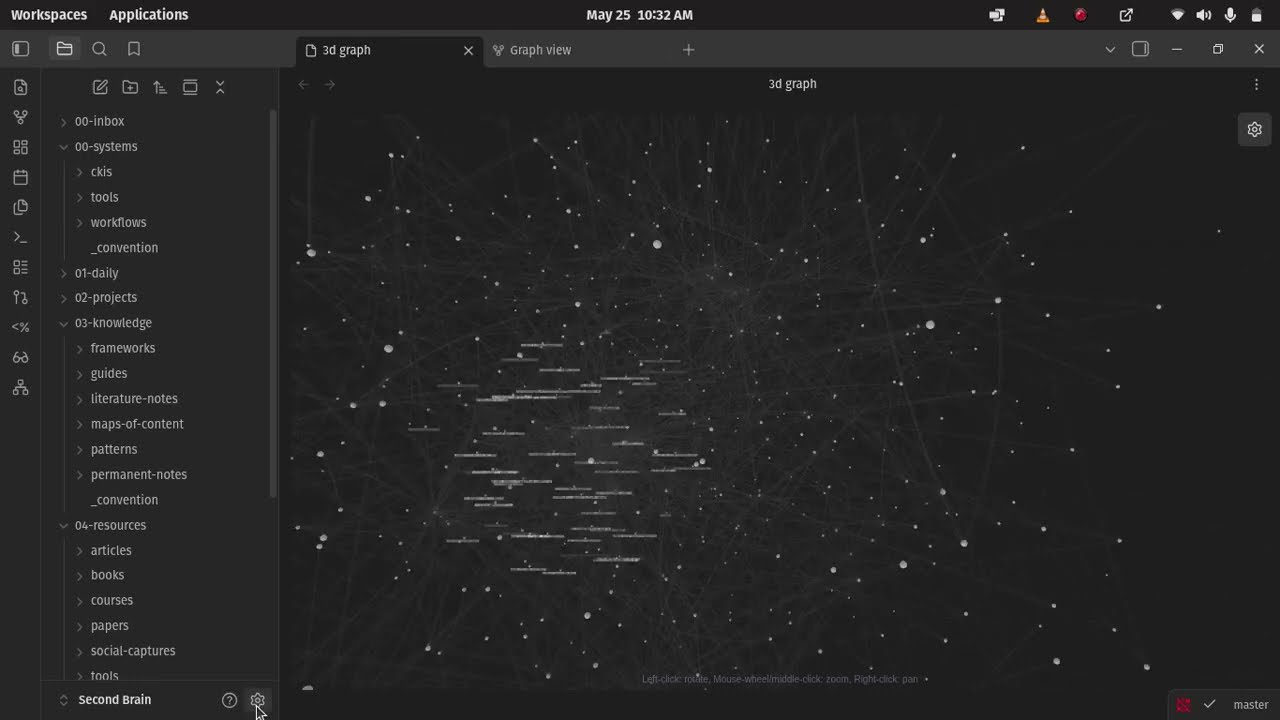Open graph view from the left ribbon
The width and height of the screenshot is (1280, 720).
click(20, 117)
